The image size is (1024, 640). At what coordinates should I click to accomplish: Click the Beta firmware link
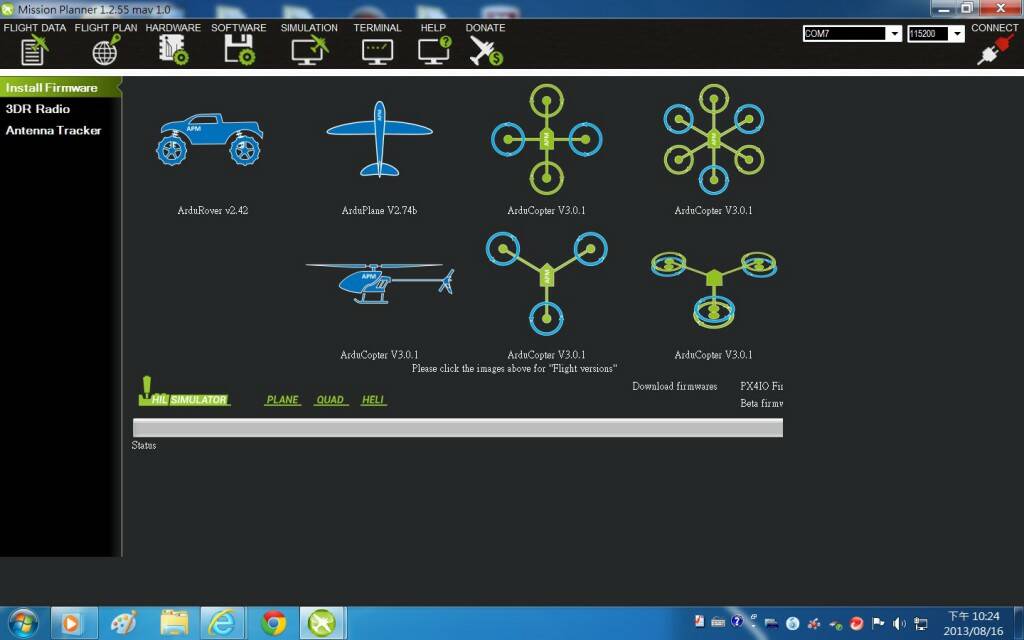761,404
